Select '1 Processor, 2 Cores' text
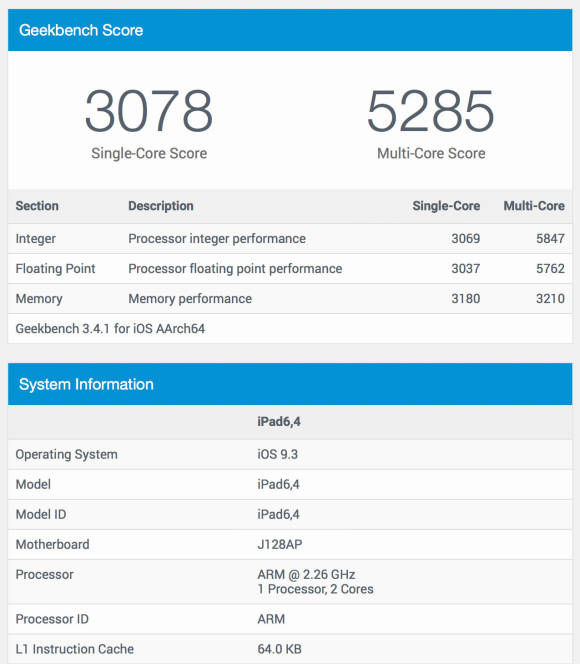This screenshot has width=580, height=664. point(315,589)
